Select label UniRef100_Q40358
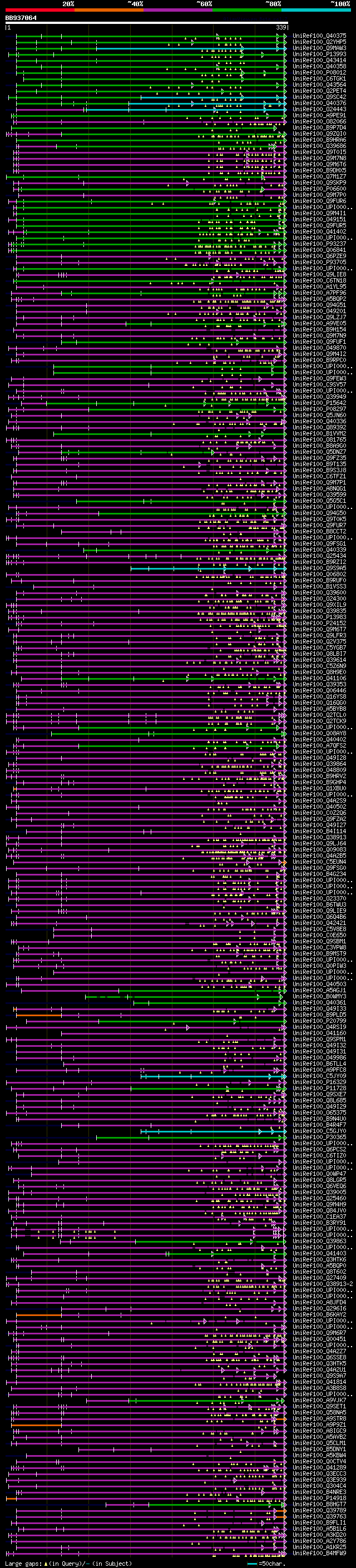Screen dimensions: 356x1568 pyautogui.click(x=319, y=66)
